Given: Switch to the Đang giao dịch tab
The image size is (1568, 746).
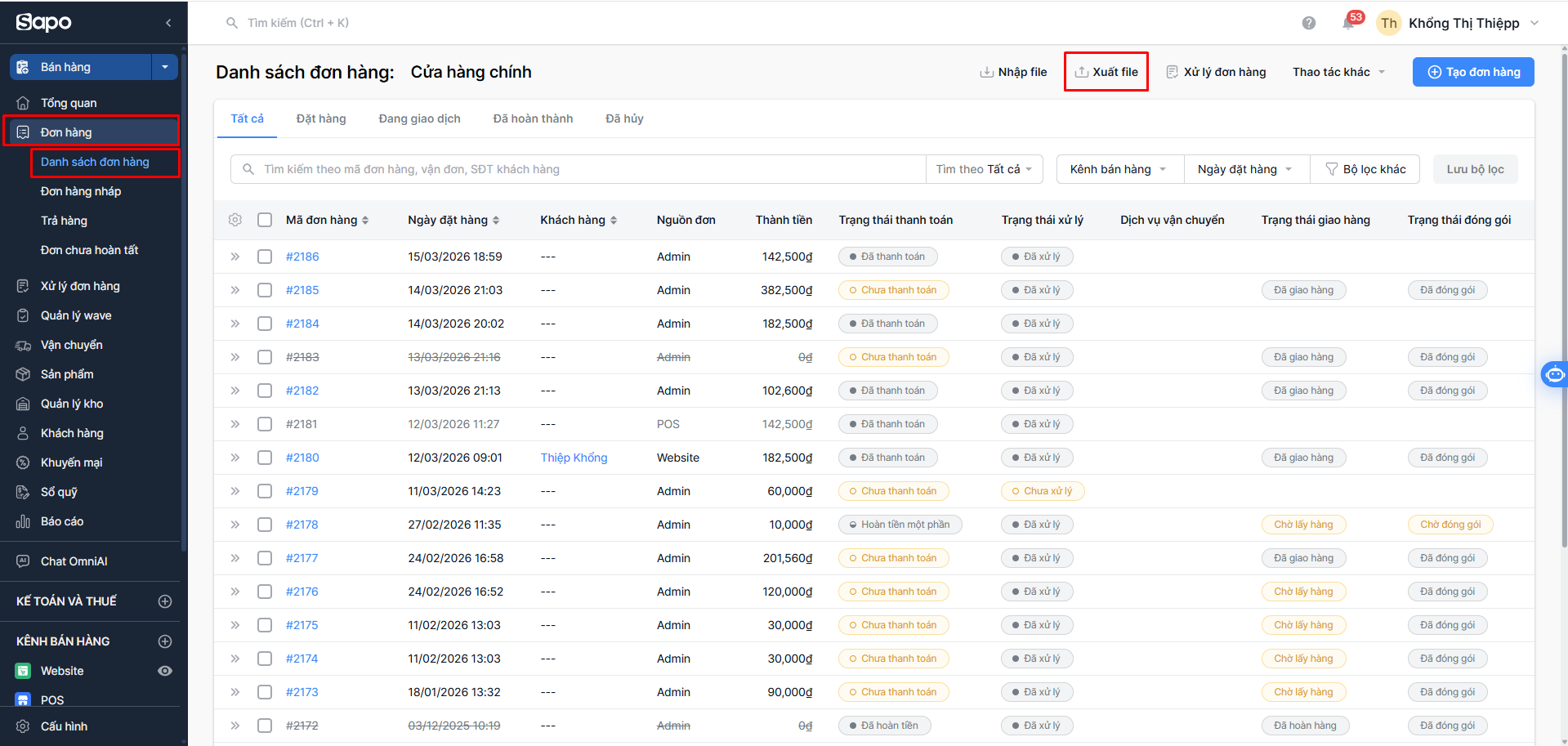Looking at the screenshot, I should [419, 118].
